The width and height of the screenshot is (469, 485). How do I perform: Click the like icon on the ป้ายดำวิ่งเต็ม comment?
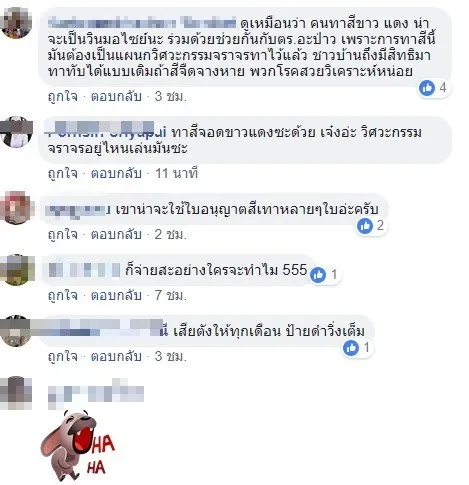tap(351, 348)
